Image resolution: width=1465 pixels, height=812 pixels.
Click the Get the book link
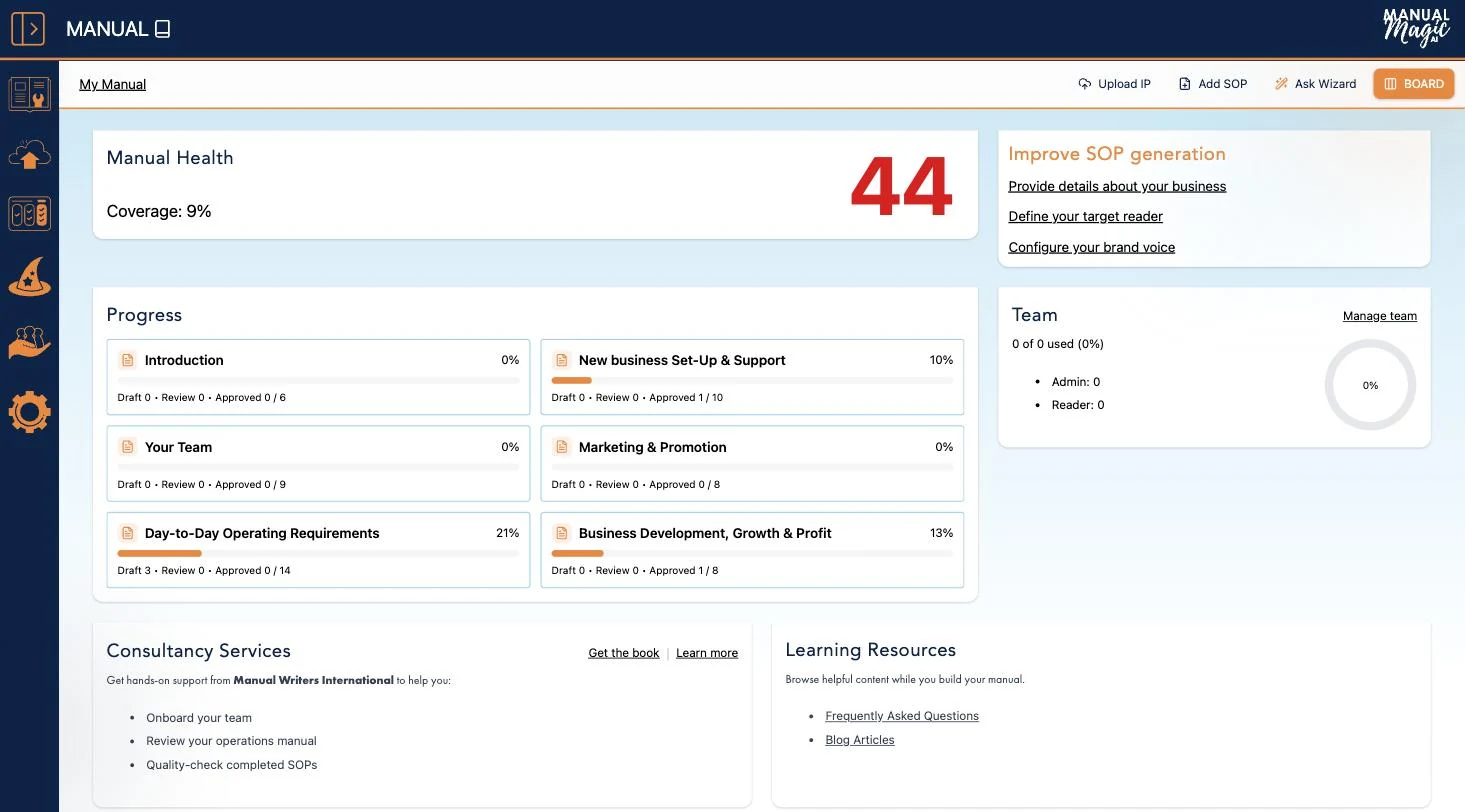tap(624, 653)
